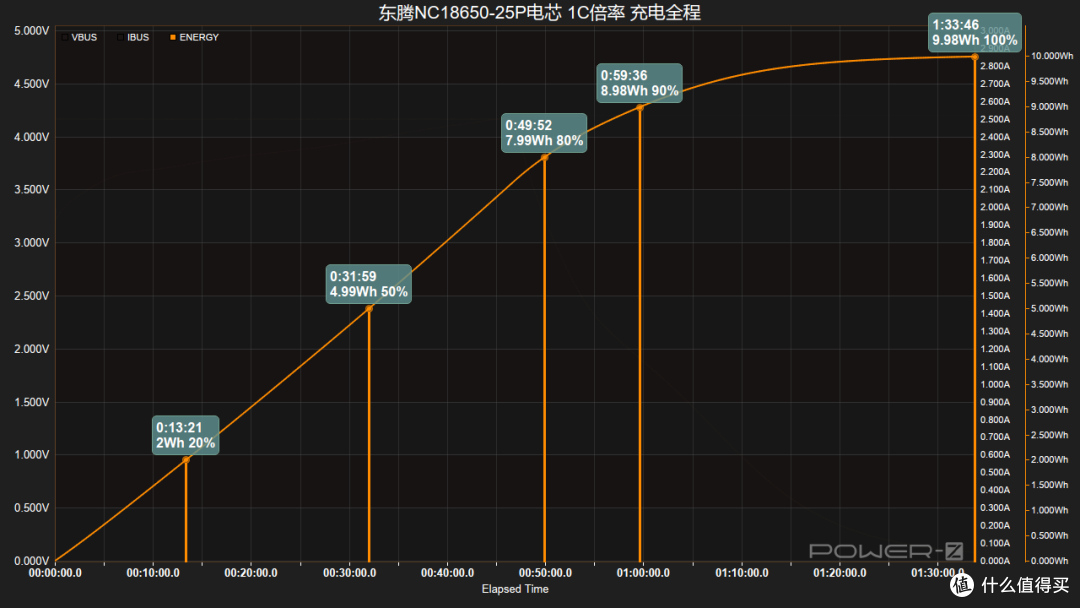Viewport: 1080px width, 608px height.
Task: Select the 01:00:00.0 time axis label
Action: 643,573
